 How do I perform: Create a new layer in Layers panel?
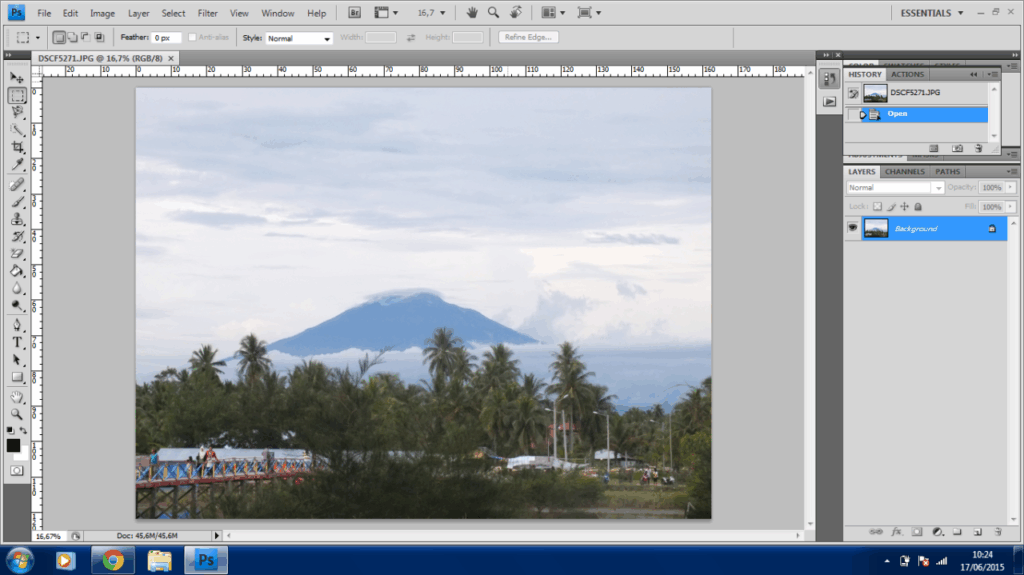[x=978, y=532]
